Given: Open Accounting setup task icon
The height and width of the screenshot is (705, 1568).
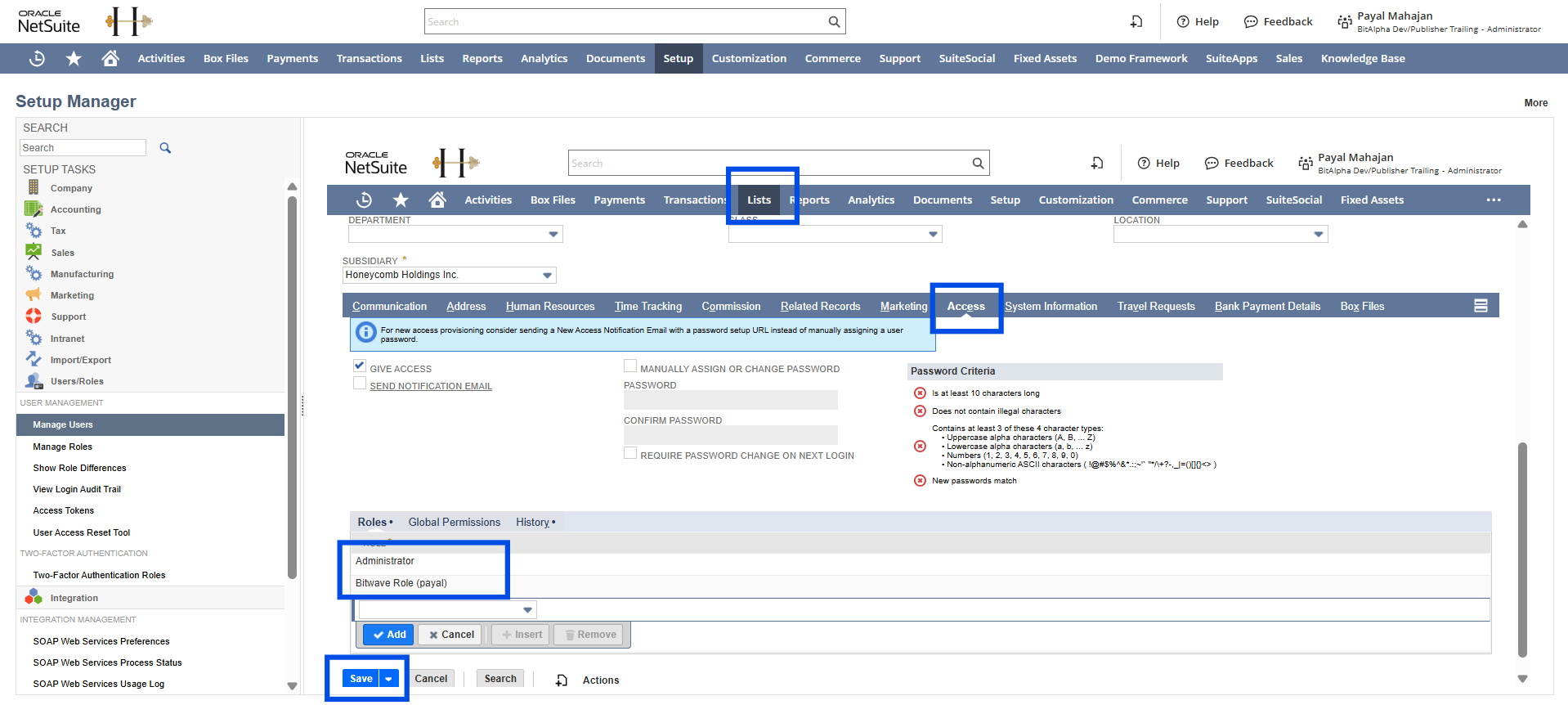Looking at the screenshot, I should point(34,209).
